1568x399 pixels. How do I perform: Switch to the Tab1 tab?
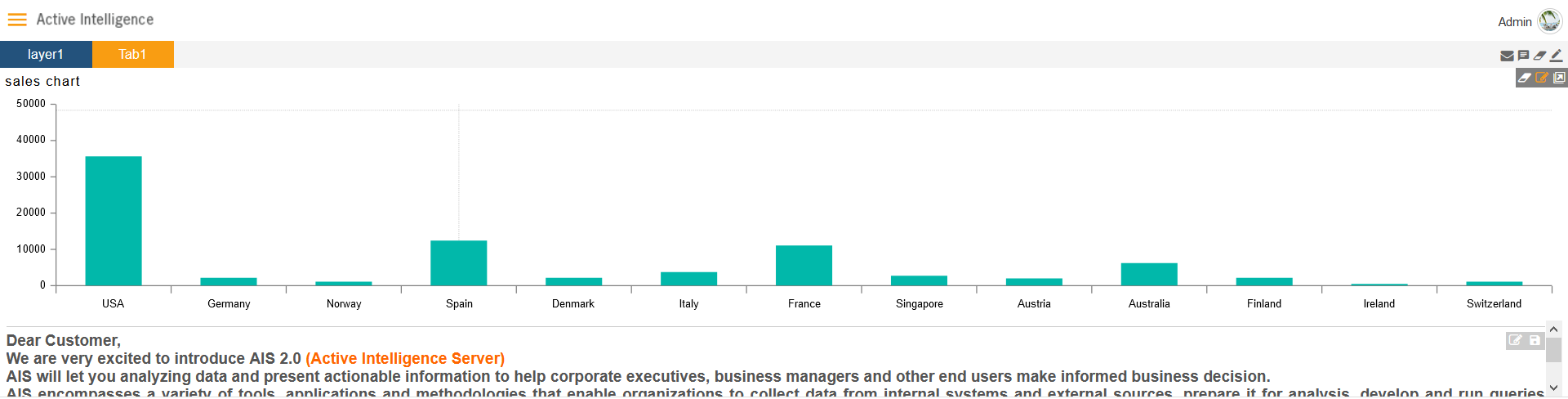coord(132,54)
